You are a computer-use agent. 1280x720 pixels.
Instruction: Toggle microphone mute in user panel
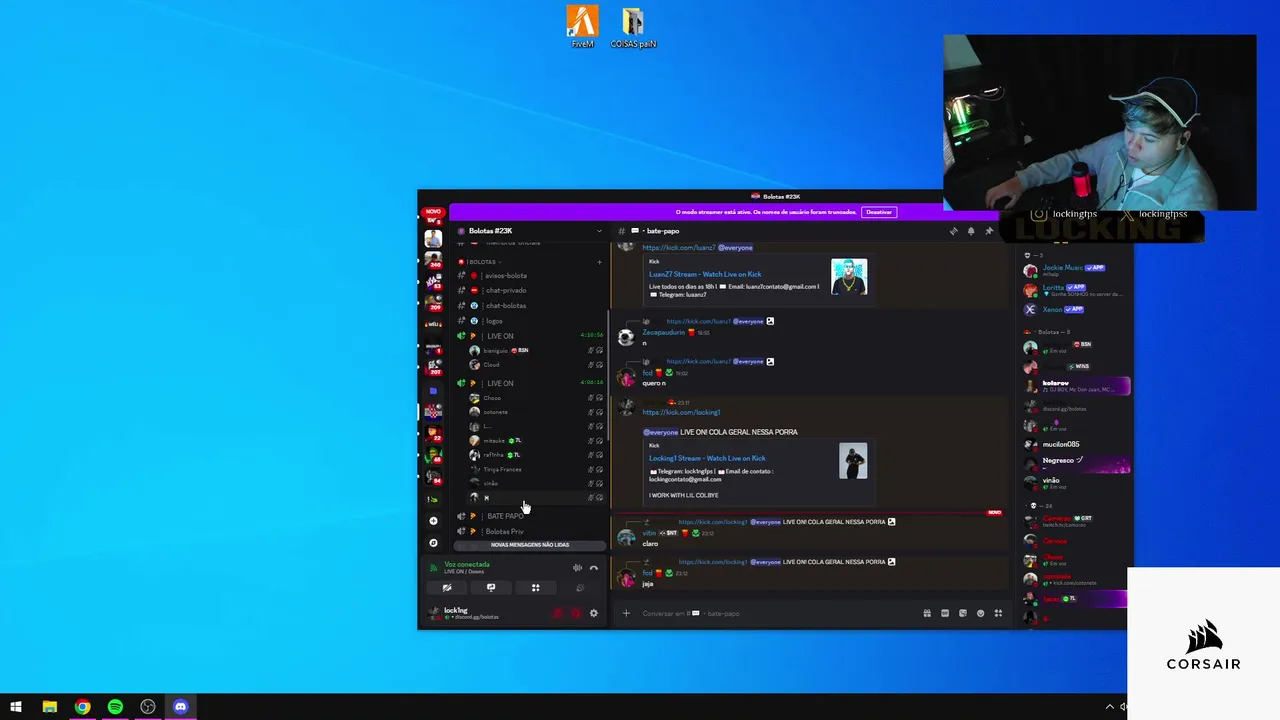coord(558,613)
